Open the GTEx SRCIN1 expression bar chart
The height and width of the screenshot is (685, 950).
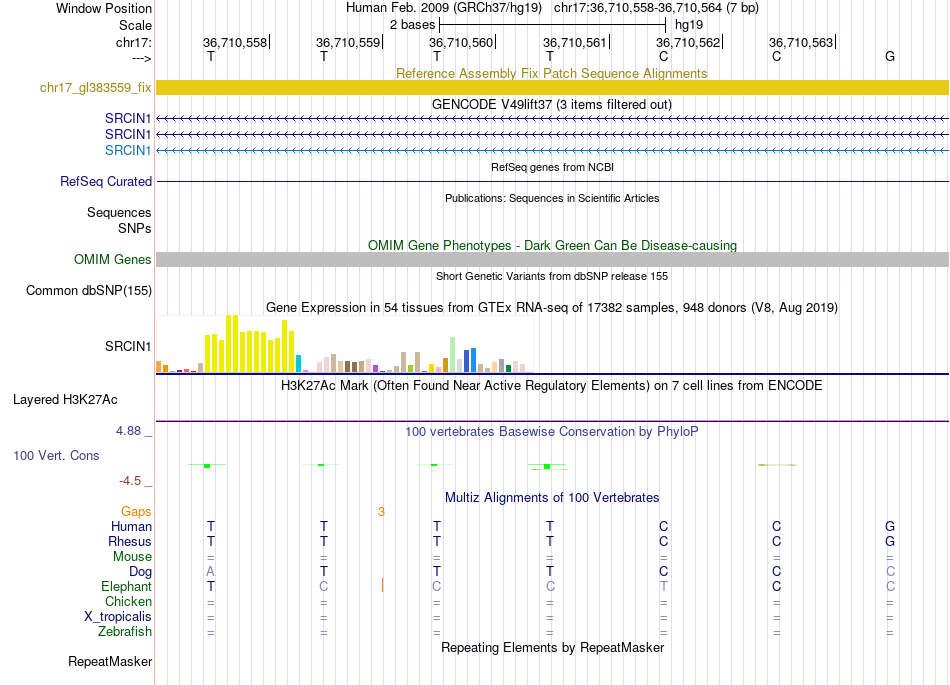[x=345, y=343]
